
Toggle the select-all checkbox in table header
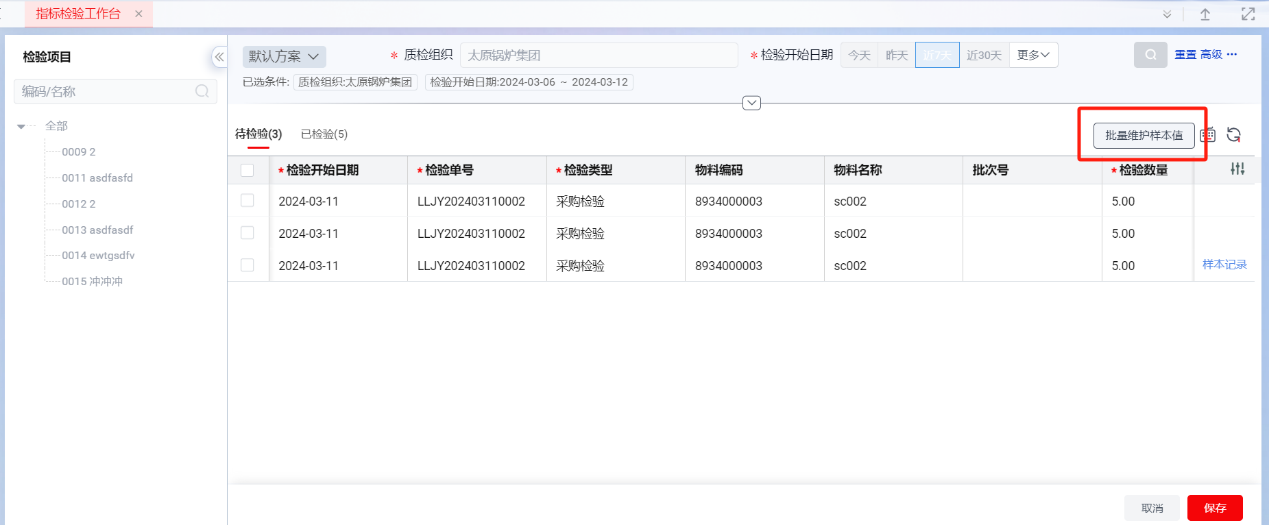point(247,170)
